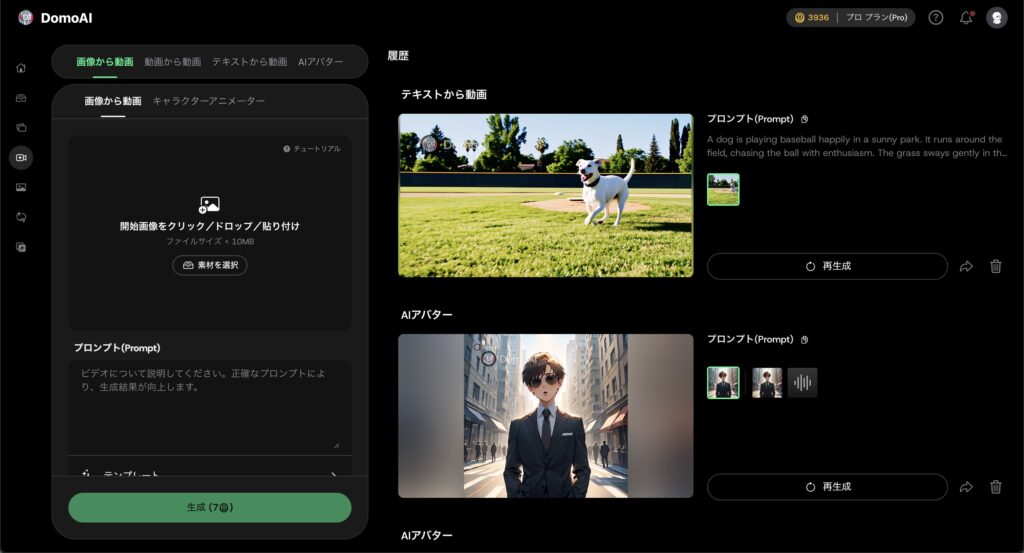Open the bottom sidebar stack icon
Image resolution: width=1024 pixels, height=553 pixels.
click(x=21, y=247)
